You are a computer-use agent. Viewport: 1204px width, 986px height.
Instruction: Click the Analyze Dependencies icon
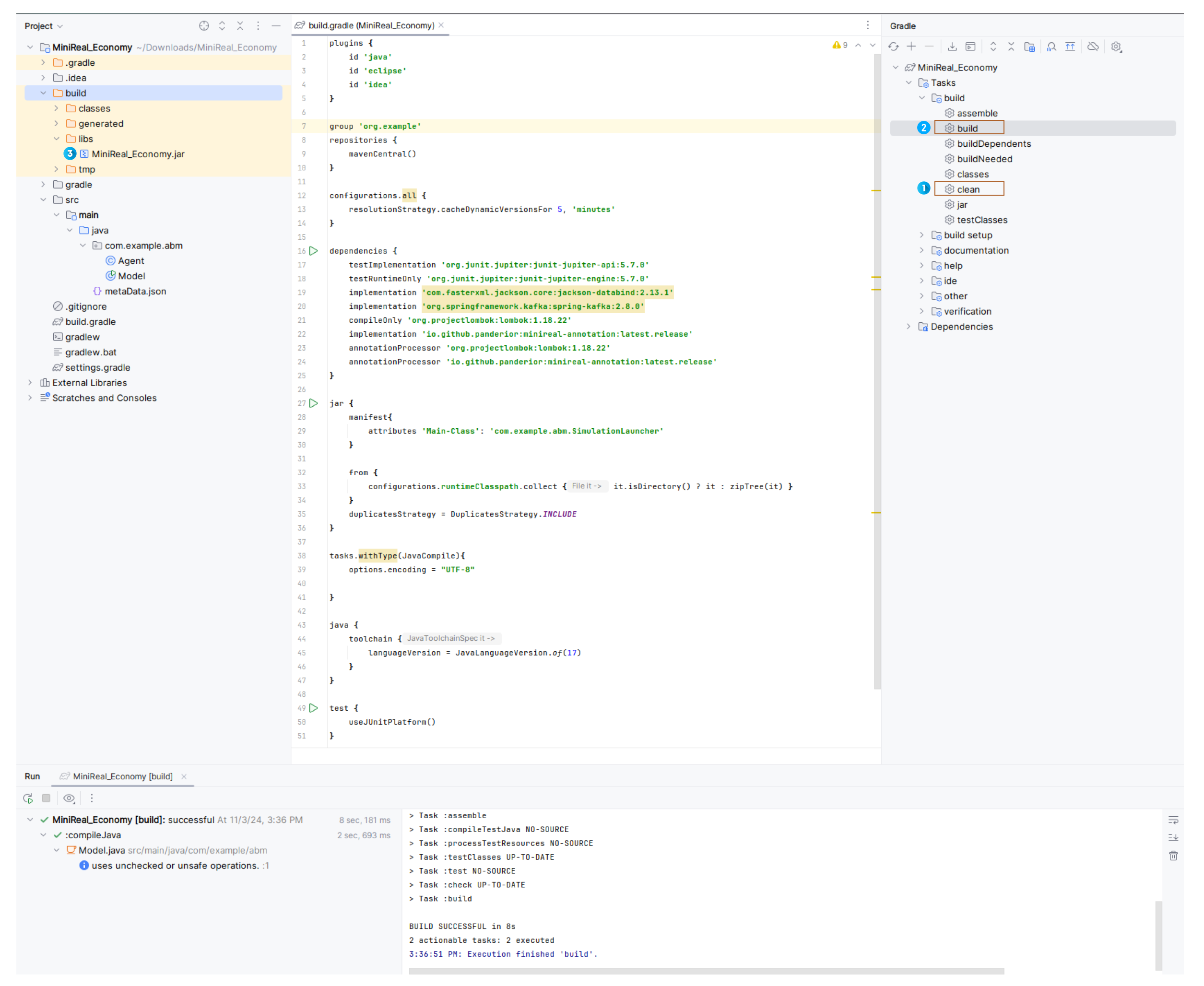coord(1052,47)
